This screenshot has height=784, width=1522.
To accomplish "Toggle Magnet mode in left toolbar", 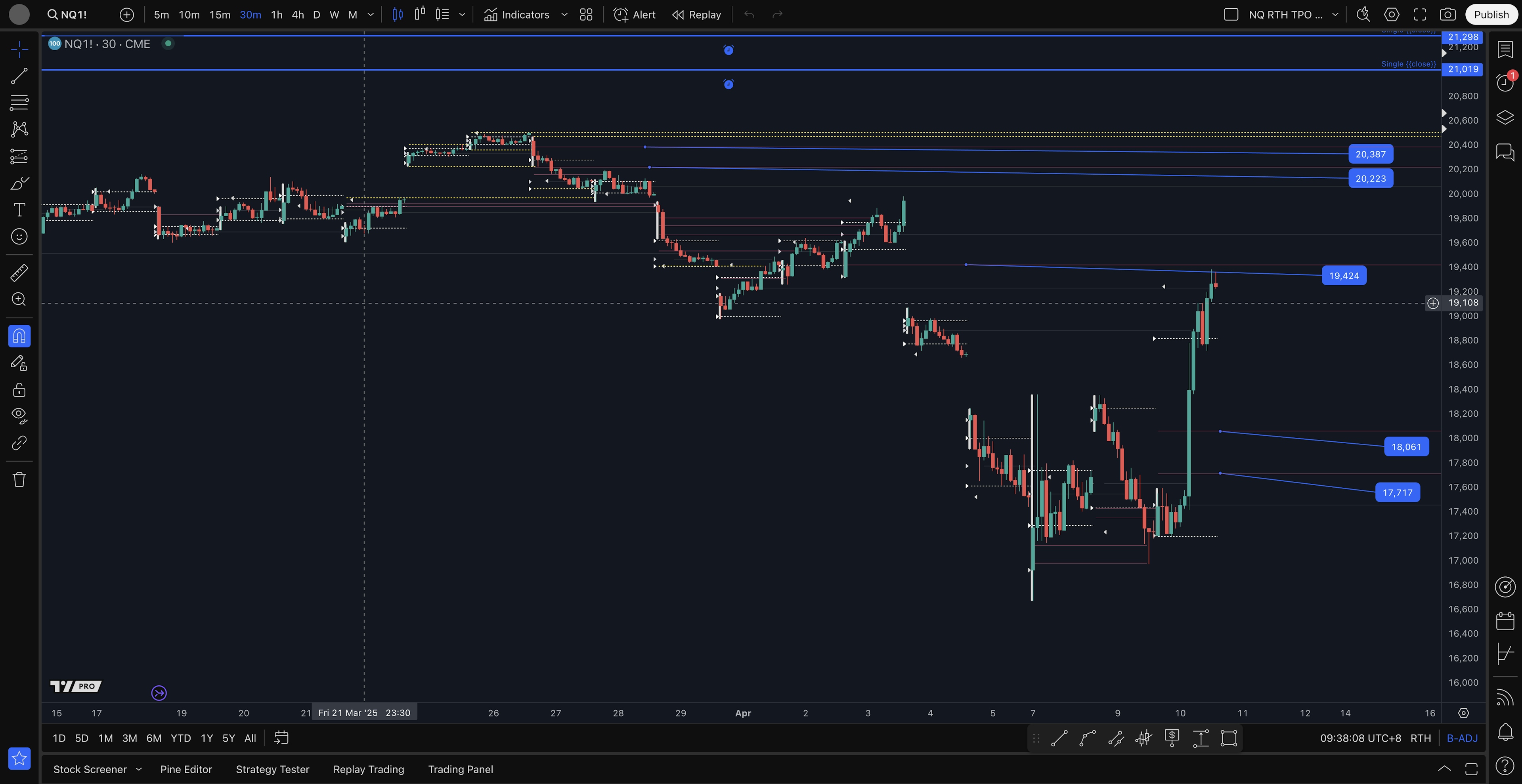I will coord(19,336).
